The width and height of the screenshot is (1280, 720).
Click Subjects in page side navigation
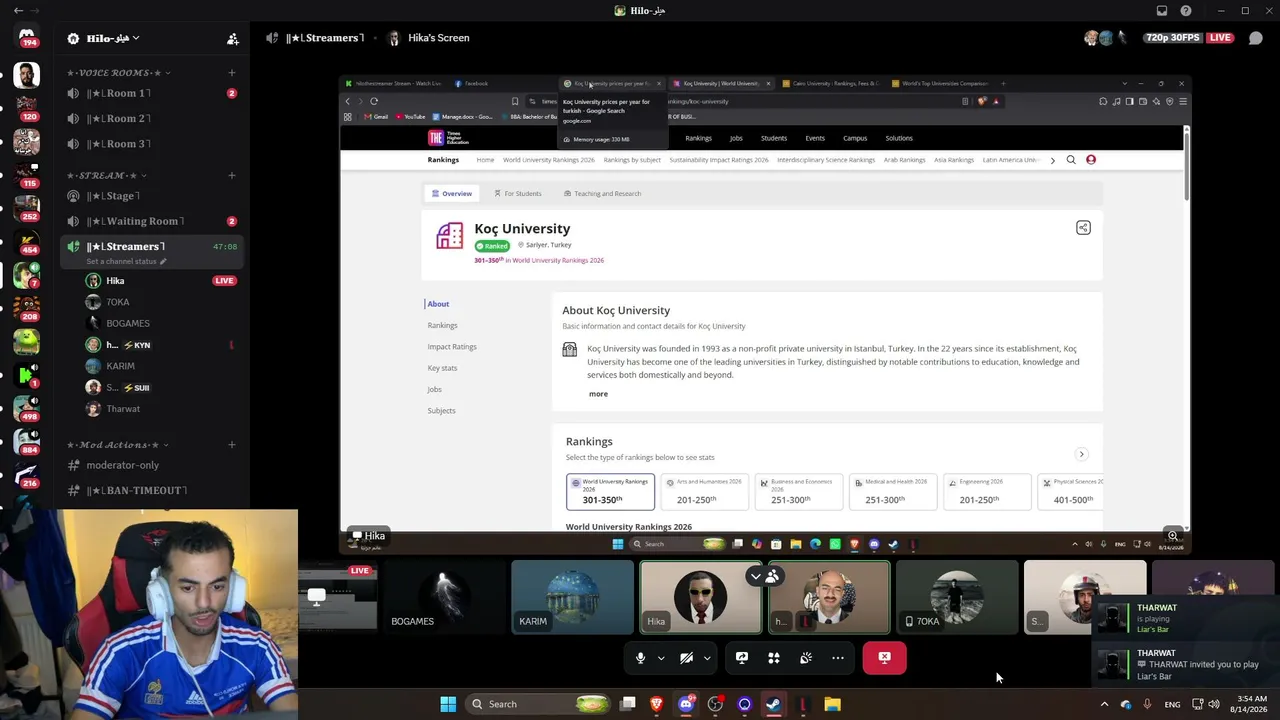click(x=441, y=411)
